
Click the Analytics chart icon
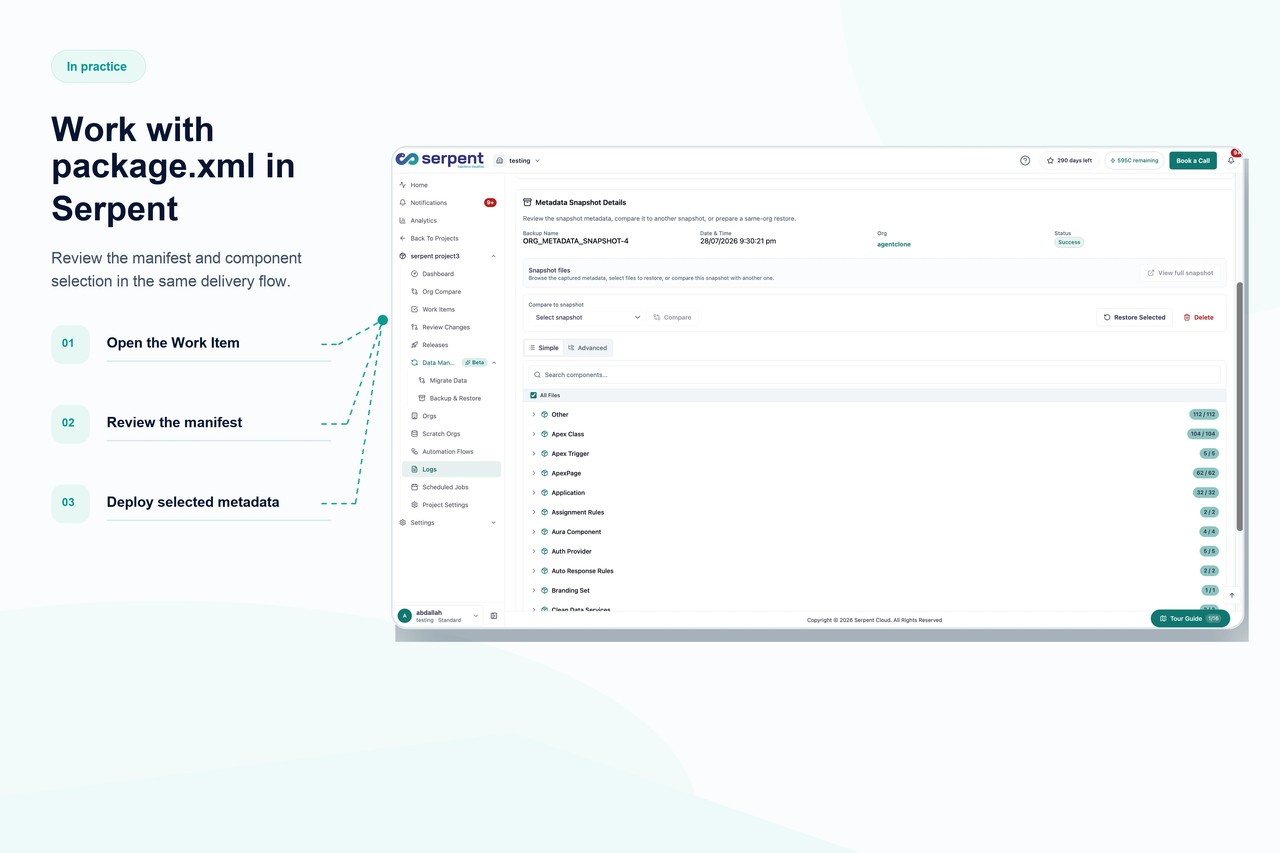coord(402,221)
